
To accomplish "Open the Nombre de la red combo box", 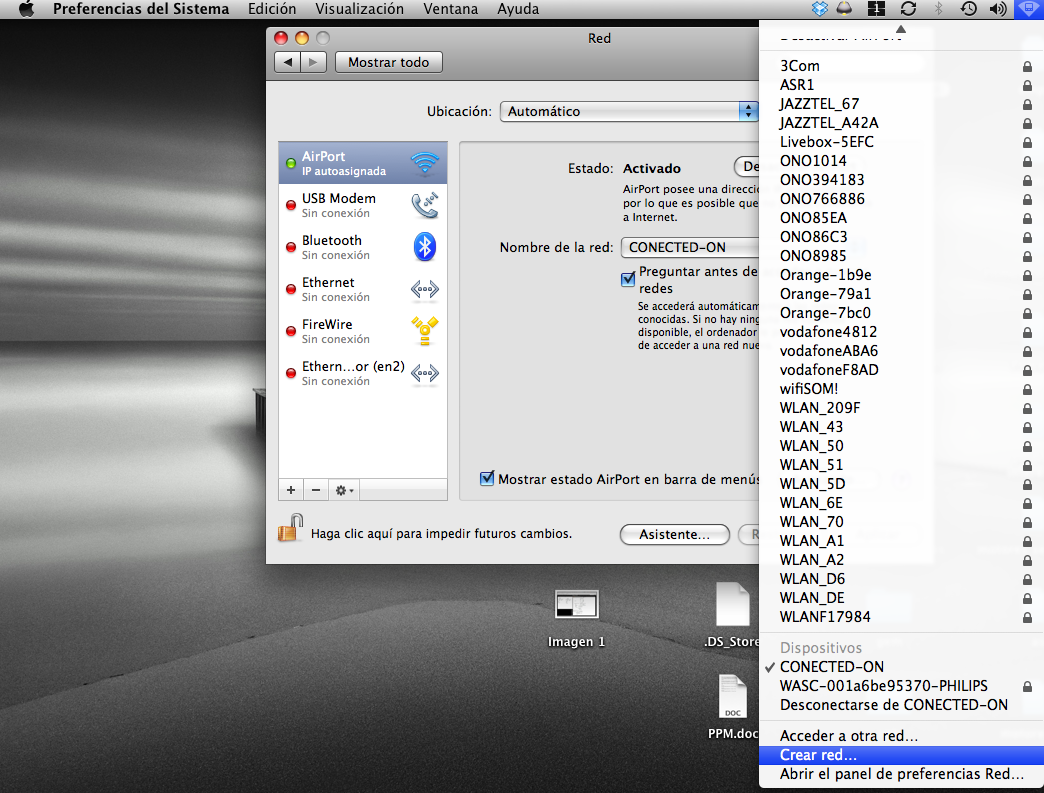I will tap(690, 248).
